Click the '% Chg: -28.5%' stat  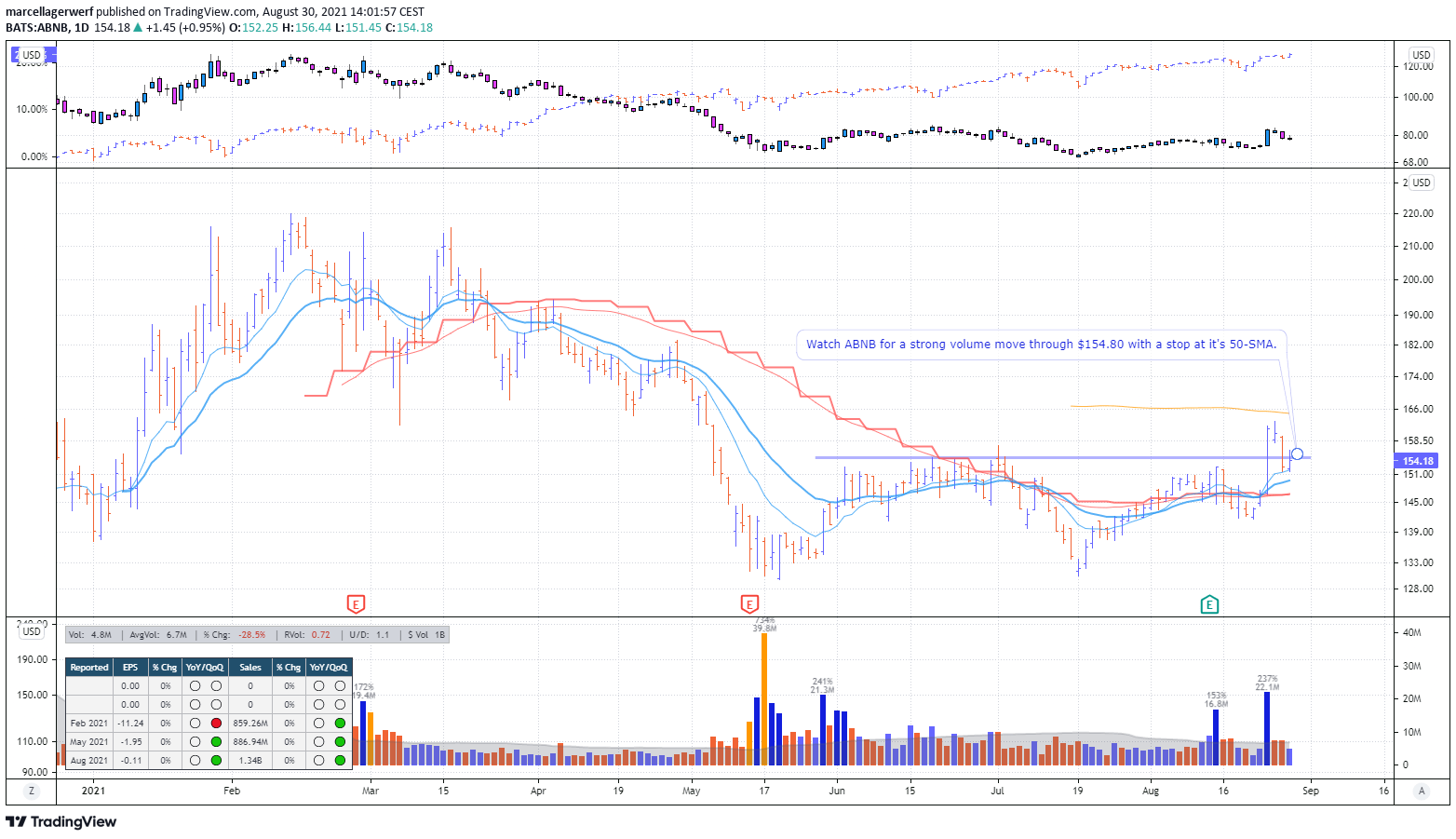[235, 635]
